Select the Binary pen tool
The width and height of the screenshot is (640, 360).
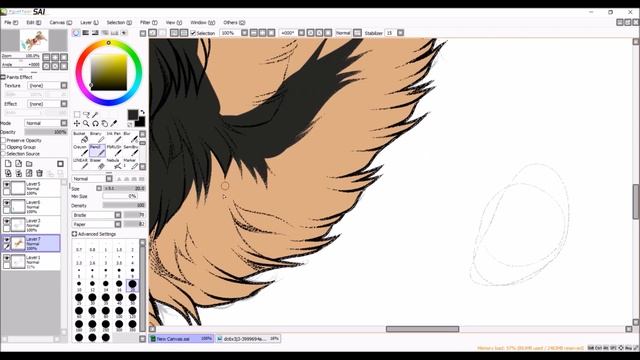tap(98, 138)
